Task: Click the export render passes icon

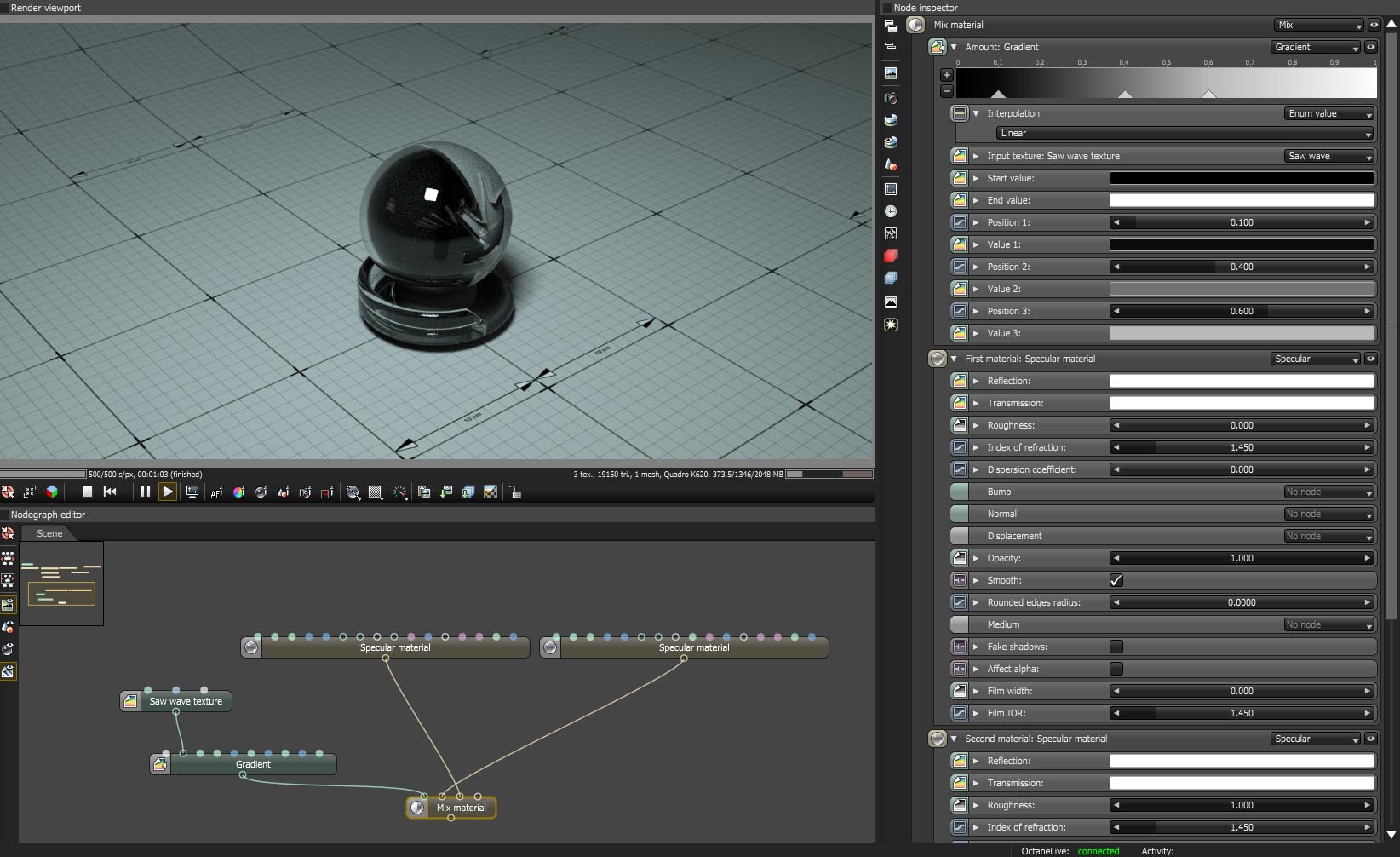Action: click(x=468, y=492)
